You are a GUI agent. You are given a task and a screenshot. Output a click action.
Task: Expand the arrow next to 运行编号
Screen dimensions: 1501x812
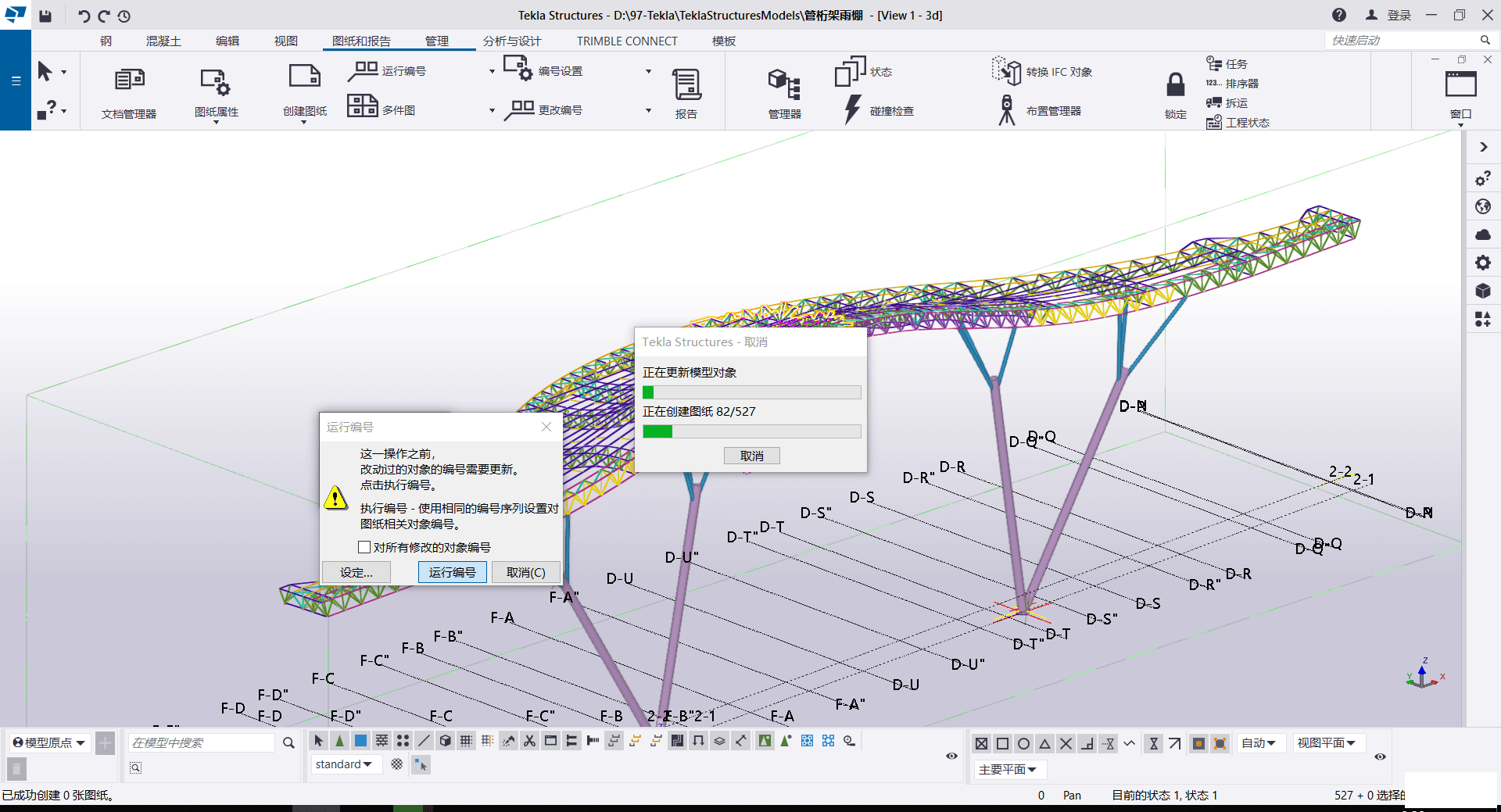(492, 71)
